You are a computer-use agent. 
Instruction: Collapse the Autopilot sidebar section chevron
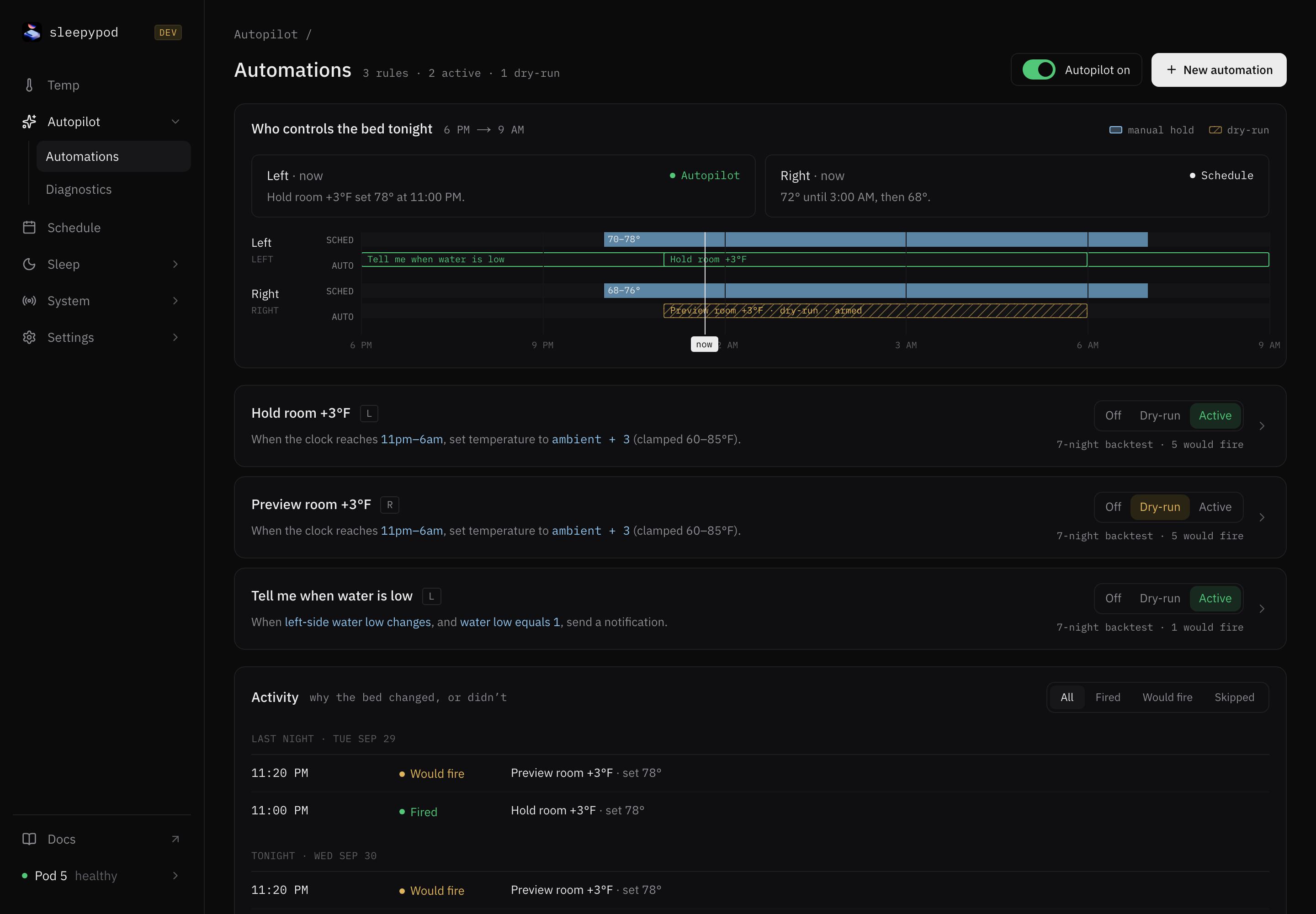tap(175, 122)
